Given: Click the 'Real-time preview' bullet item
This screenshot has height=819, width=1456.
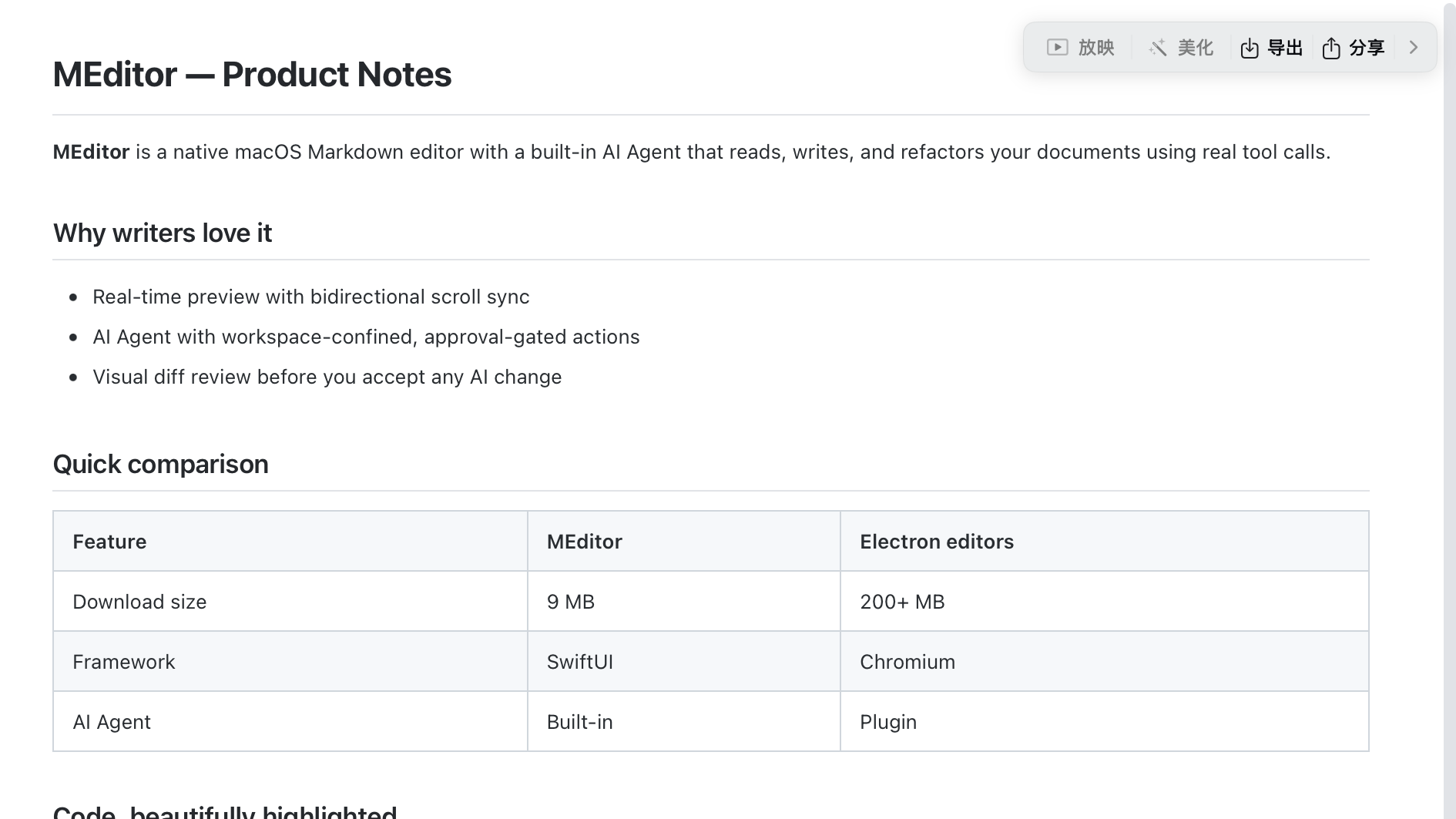Looking at the screenshot, I should click(x=311, y=297).
